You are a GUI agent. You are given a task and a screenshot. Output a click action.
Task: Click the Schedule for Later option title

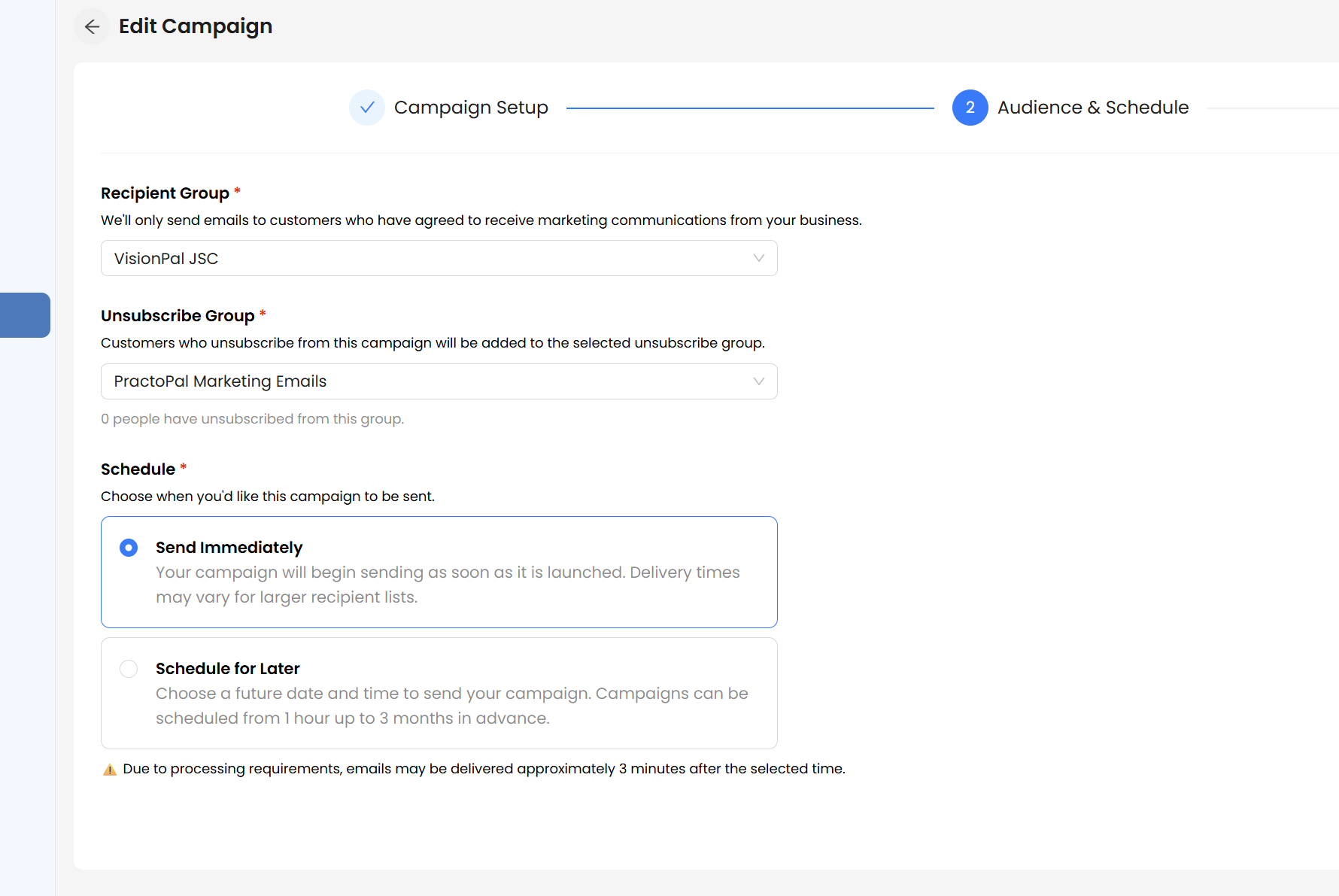click(x=228, y=669)
